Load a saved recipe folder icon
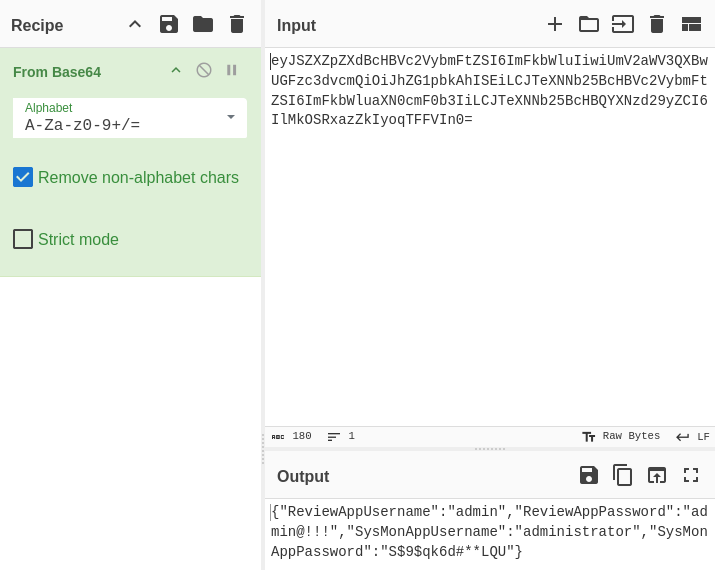715x570 pixels. coord(203,25)
